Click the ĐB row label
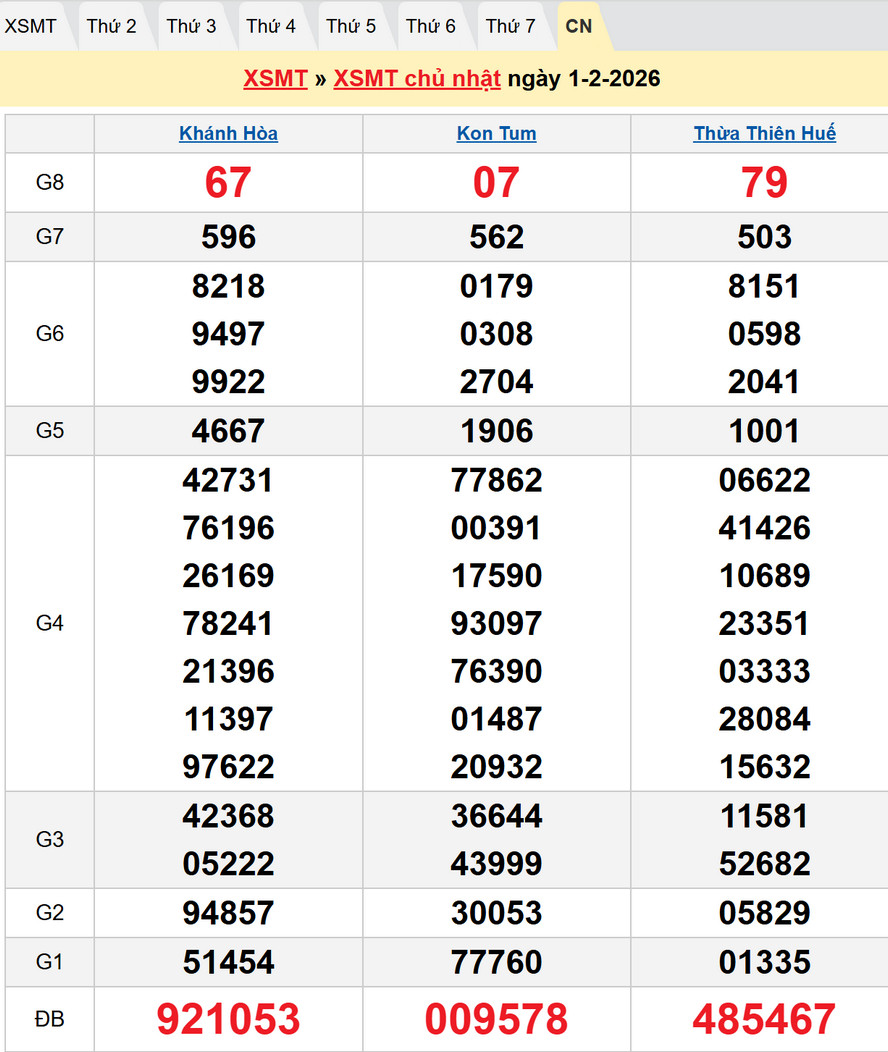The image size is (888, 1052). 49,1019
